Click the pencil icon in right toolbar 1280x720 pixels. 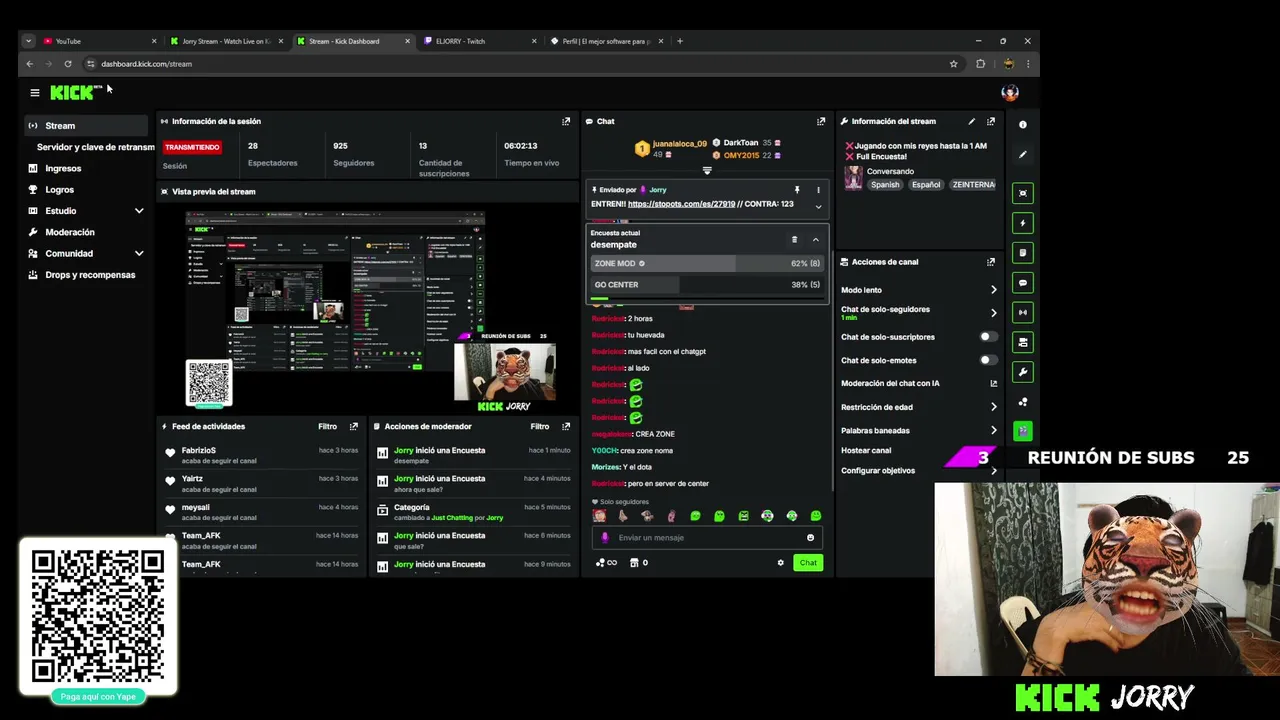[x=1022, y=155]
